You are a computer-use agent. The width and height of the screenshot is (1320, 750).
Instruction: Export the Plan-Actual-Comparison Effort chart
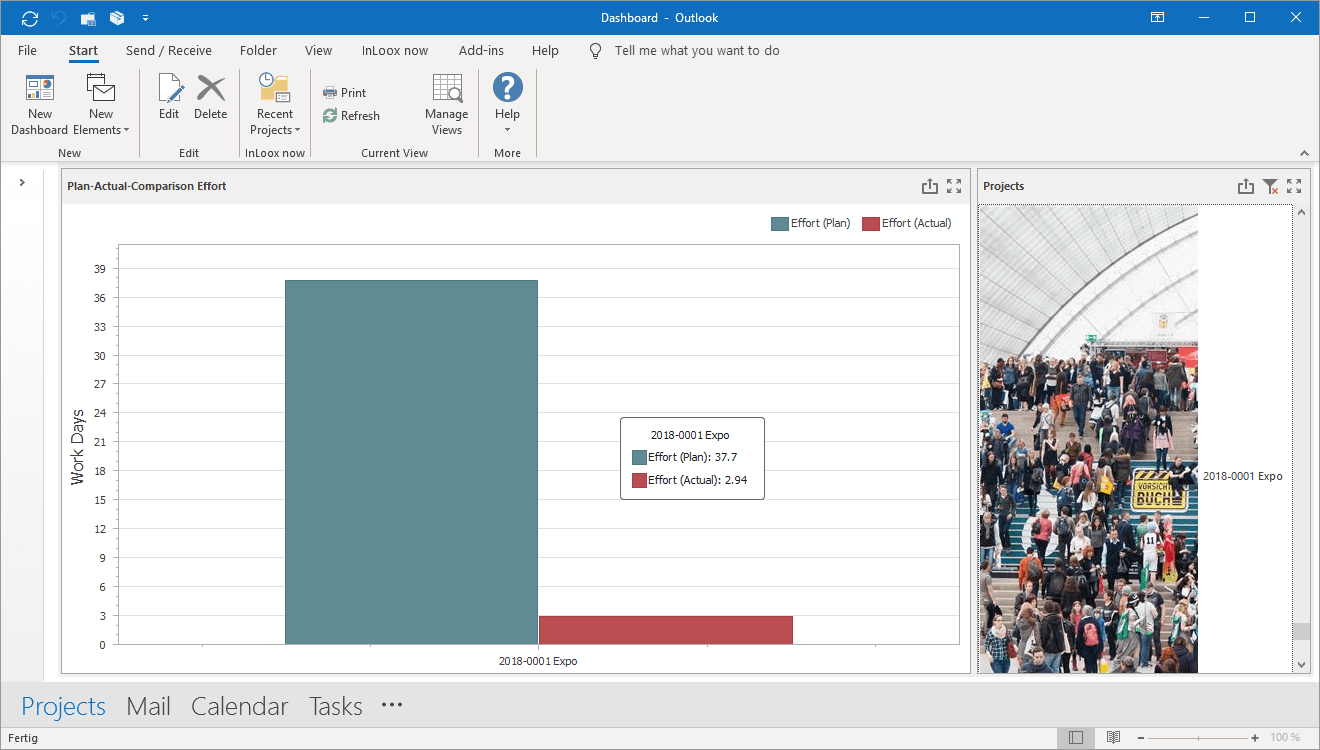tap(930, 186)
